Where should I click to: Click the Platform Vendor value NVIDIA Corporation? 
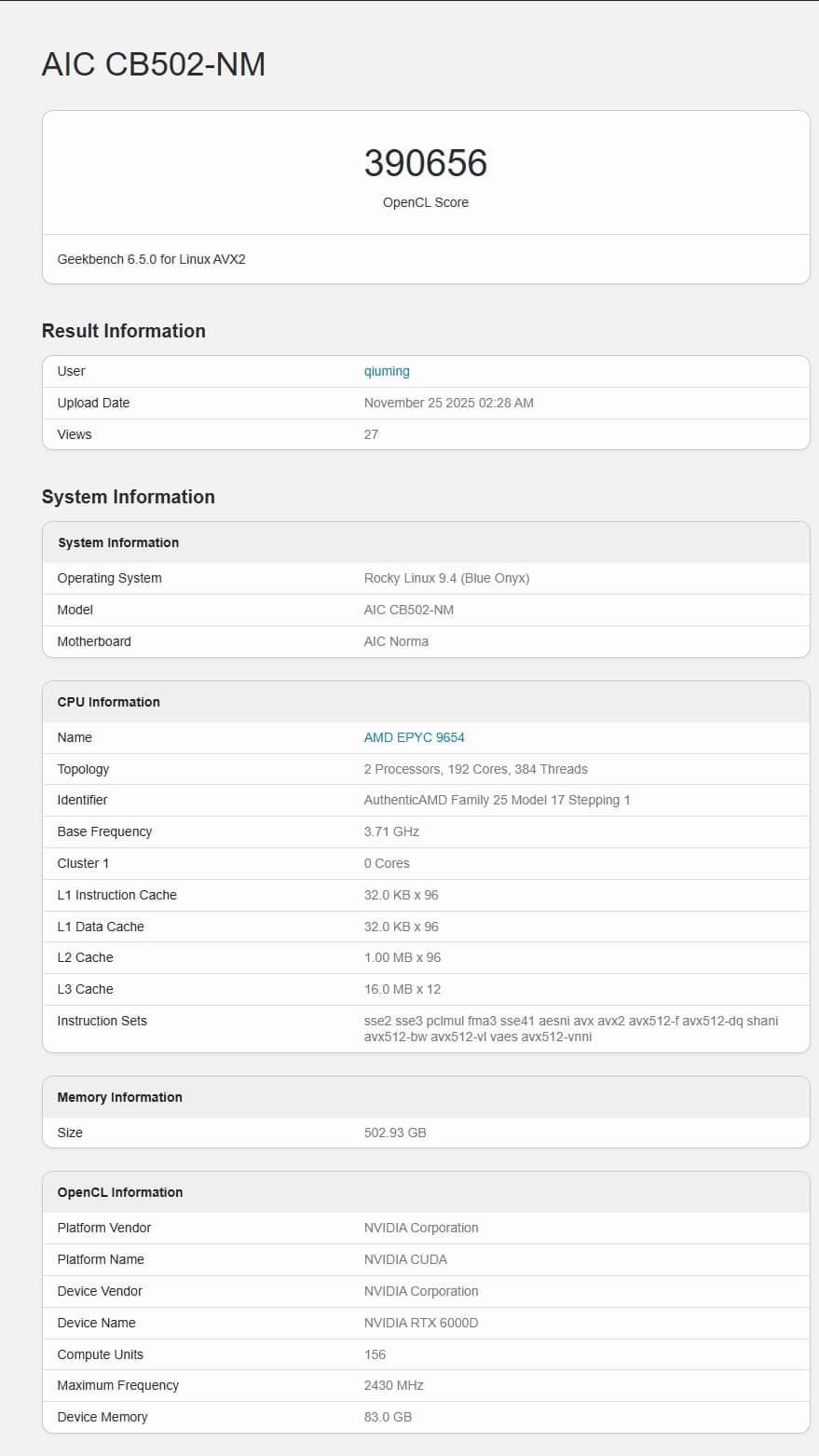421,1228
